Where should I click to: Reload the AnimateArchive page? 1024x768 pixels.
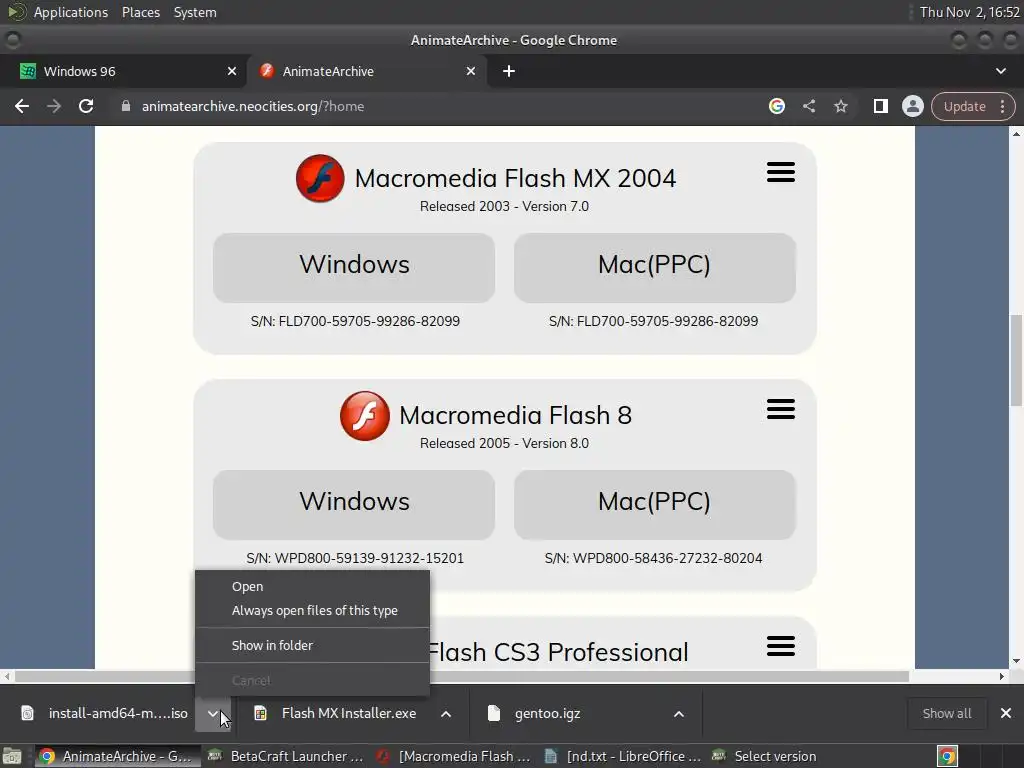click(86, 106)
